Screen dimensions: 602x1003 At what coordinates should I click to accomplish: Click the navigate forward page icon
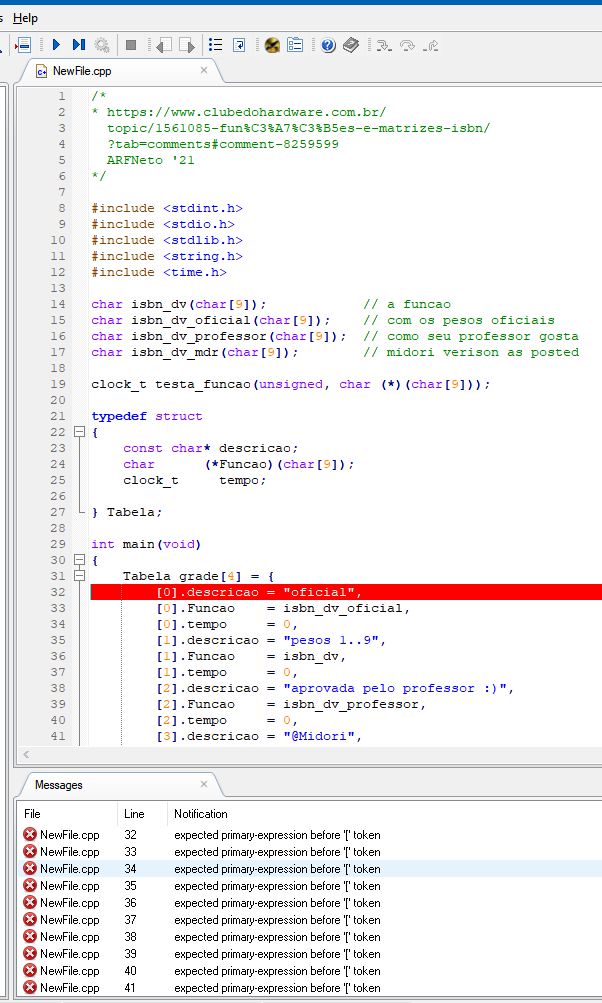(x=186, y=45)
